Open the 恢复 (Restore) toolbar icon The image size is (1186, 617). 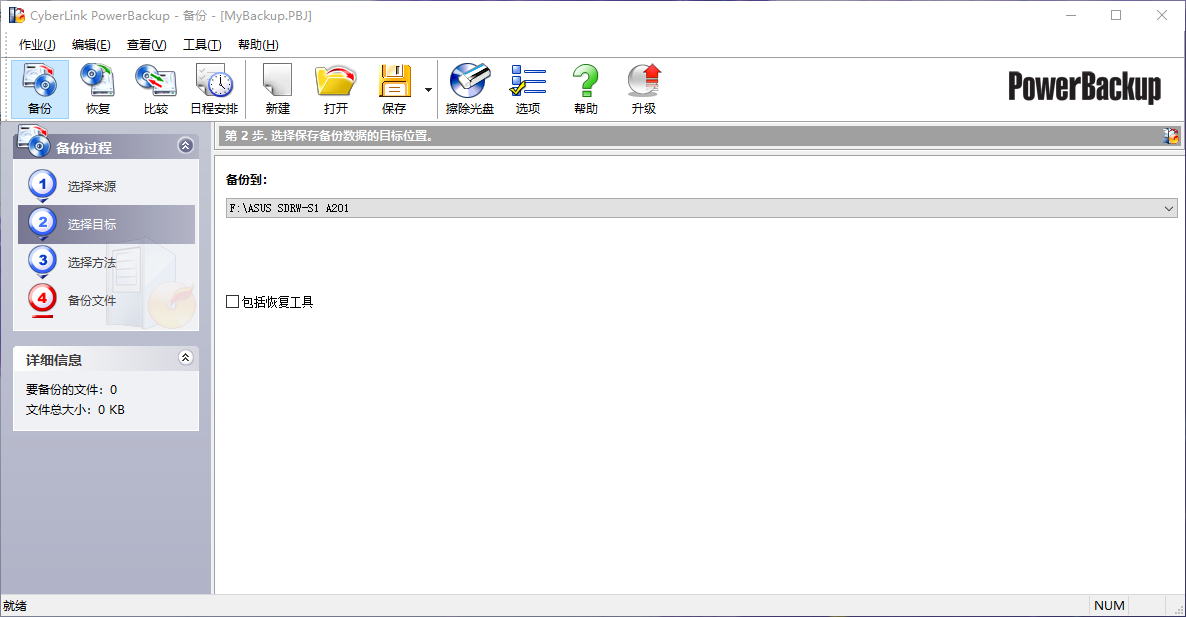click(98, 89)
